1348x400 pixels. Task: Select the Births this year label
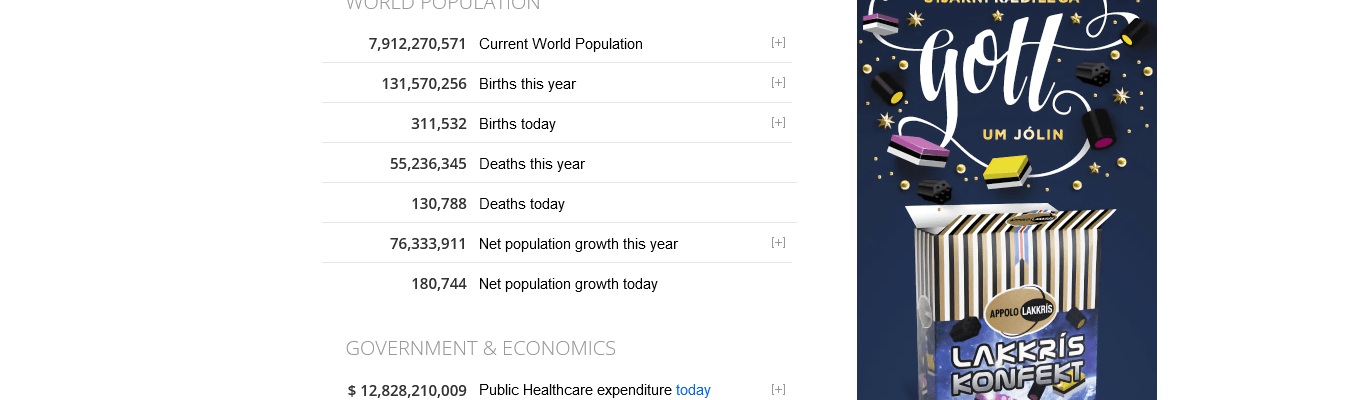[x=527, y=84]
